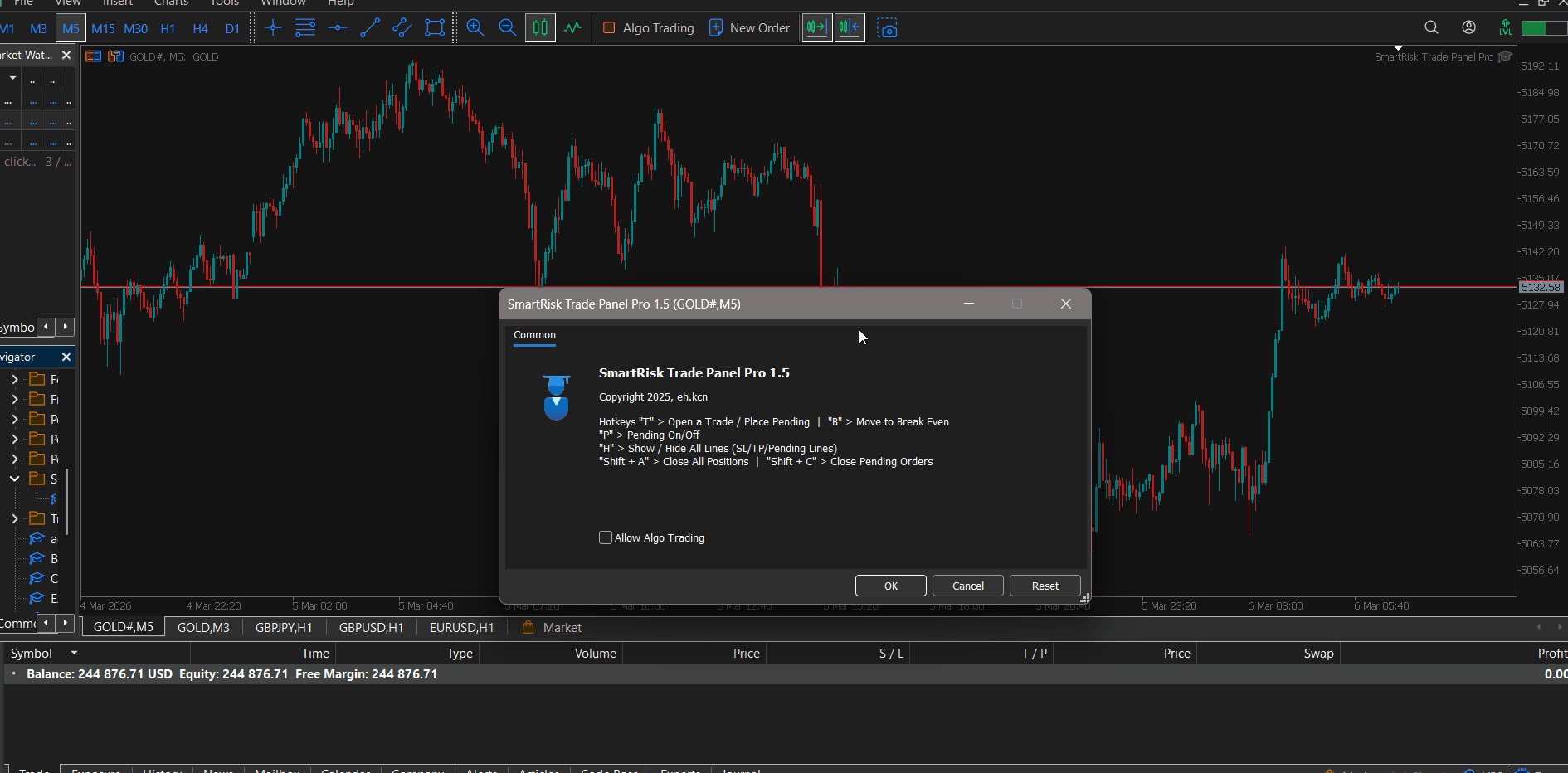
Task: Select the trendline drawing tool
Action: click(x=370, y=28)
